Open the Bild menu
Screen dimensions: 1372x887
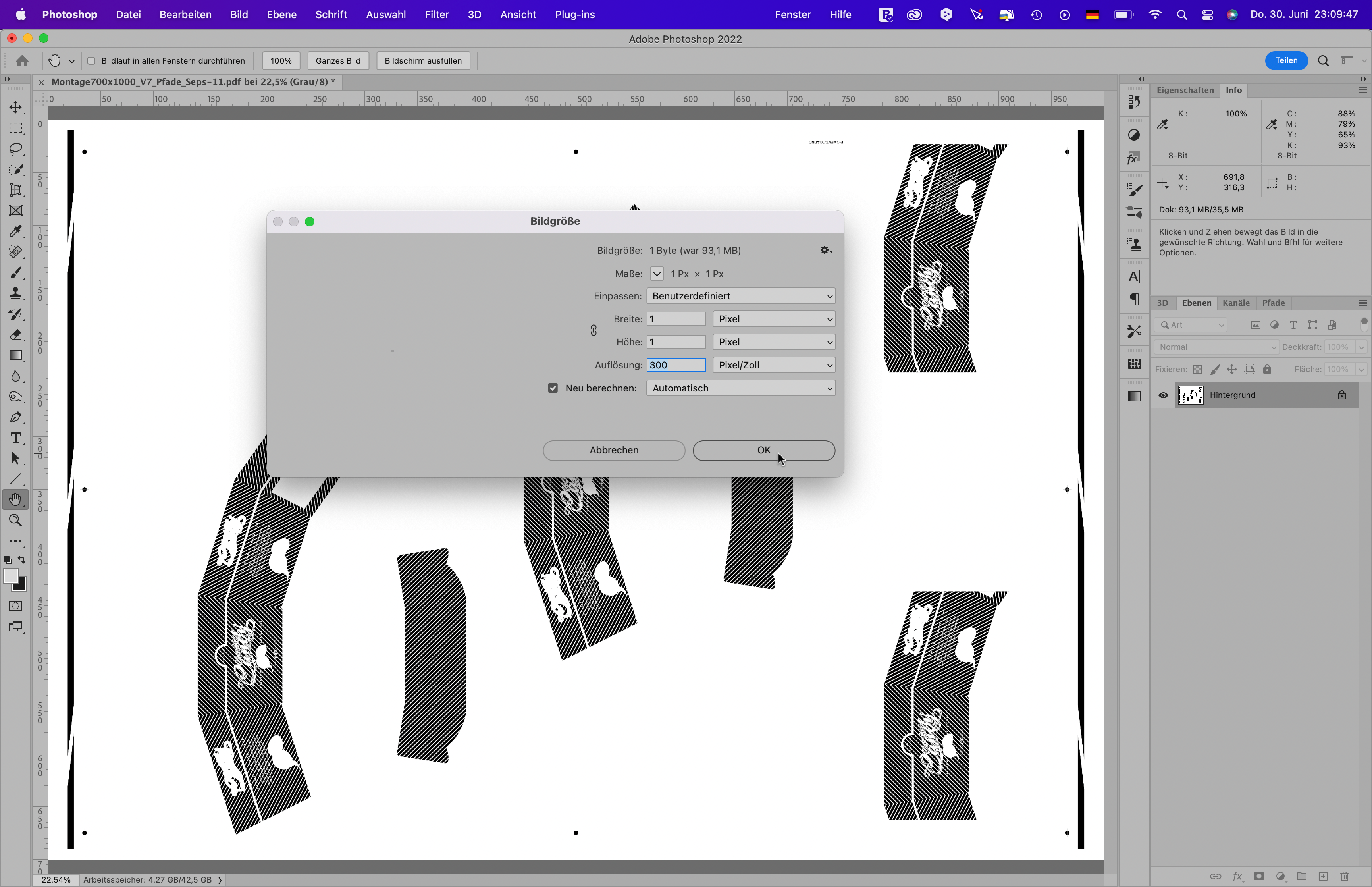point(239,14)
